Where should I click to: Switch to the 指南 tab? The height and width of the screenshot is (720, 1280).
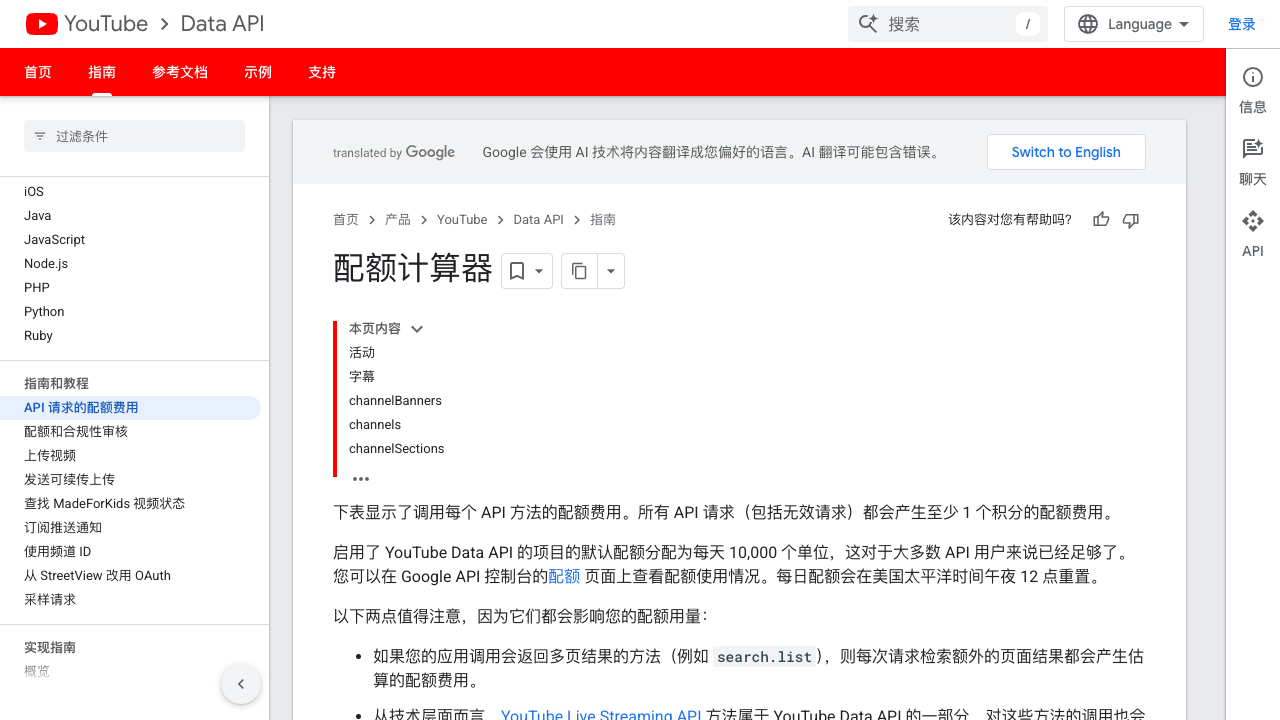tap(102, 72)
